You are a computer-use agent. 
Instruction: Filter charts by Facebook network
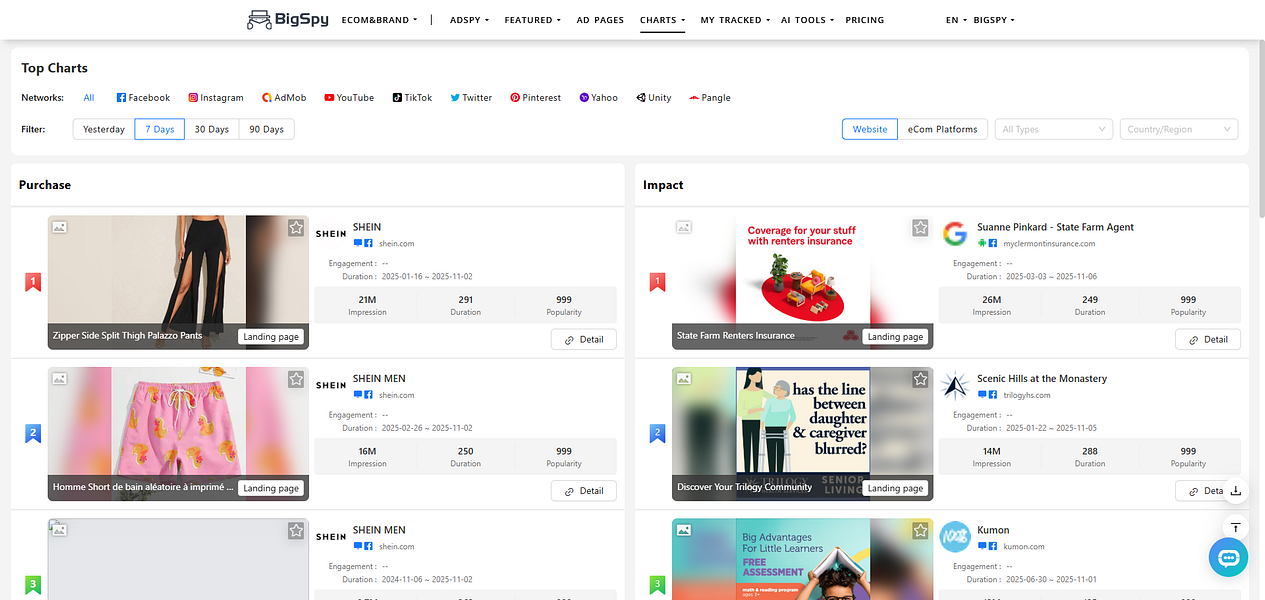click(x=143, y=98)
